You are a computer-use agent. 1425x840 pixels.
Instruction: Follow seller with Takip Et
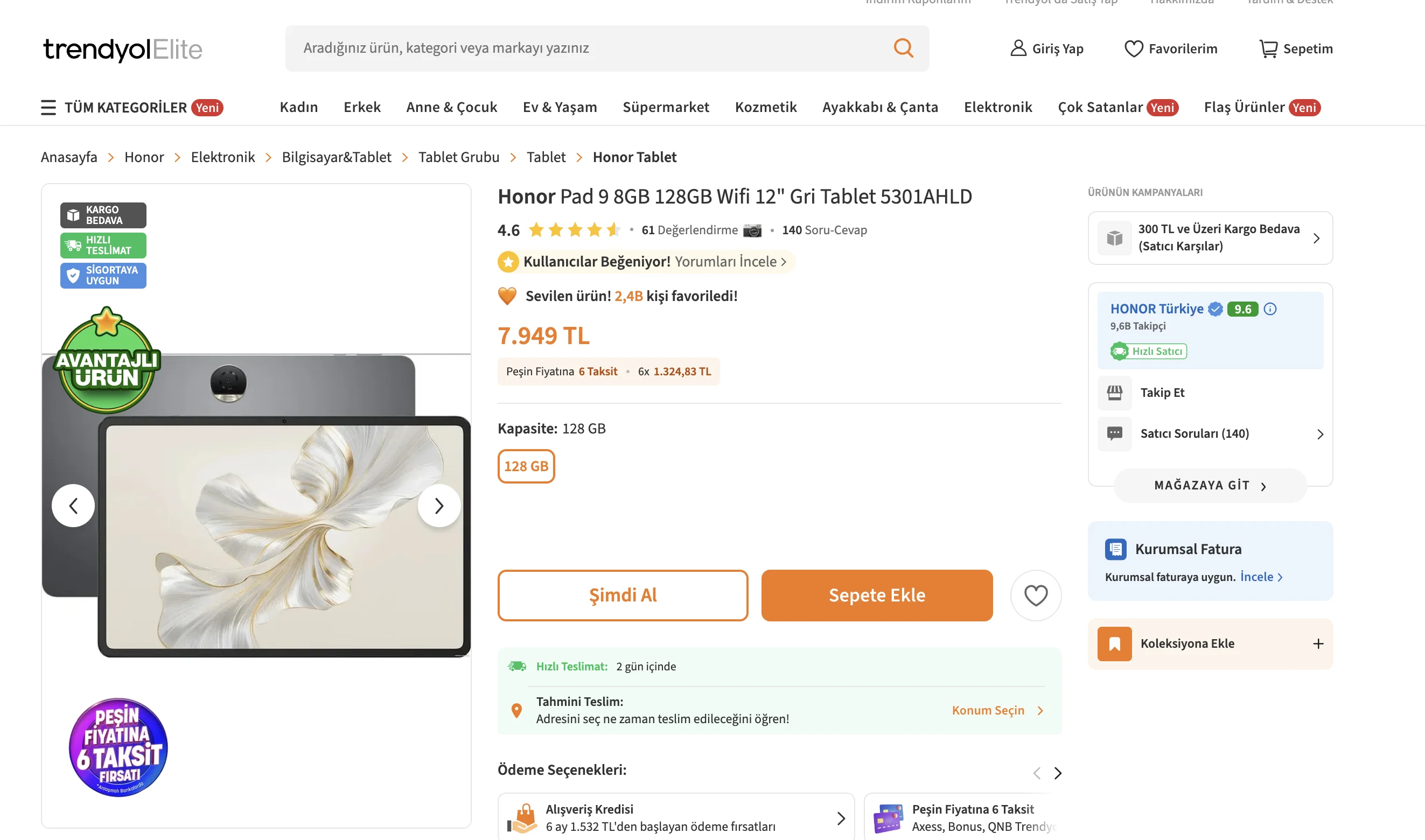point(1162,393)
